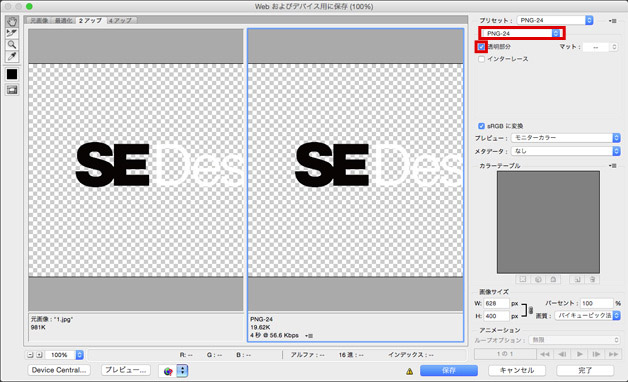Image resolution: width=628 pixels, height=382 pixels.
Task: Click the first frame rewind button
Action: 545,354
